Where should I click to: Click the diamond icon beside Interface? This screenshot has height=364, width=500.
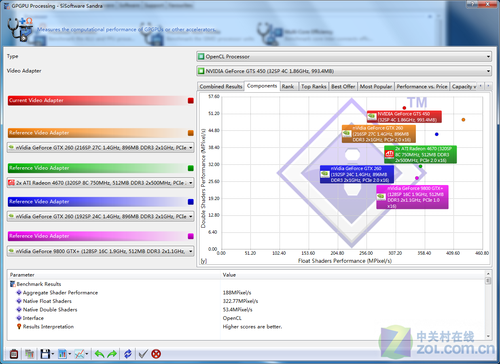(19, 318)
